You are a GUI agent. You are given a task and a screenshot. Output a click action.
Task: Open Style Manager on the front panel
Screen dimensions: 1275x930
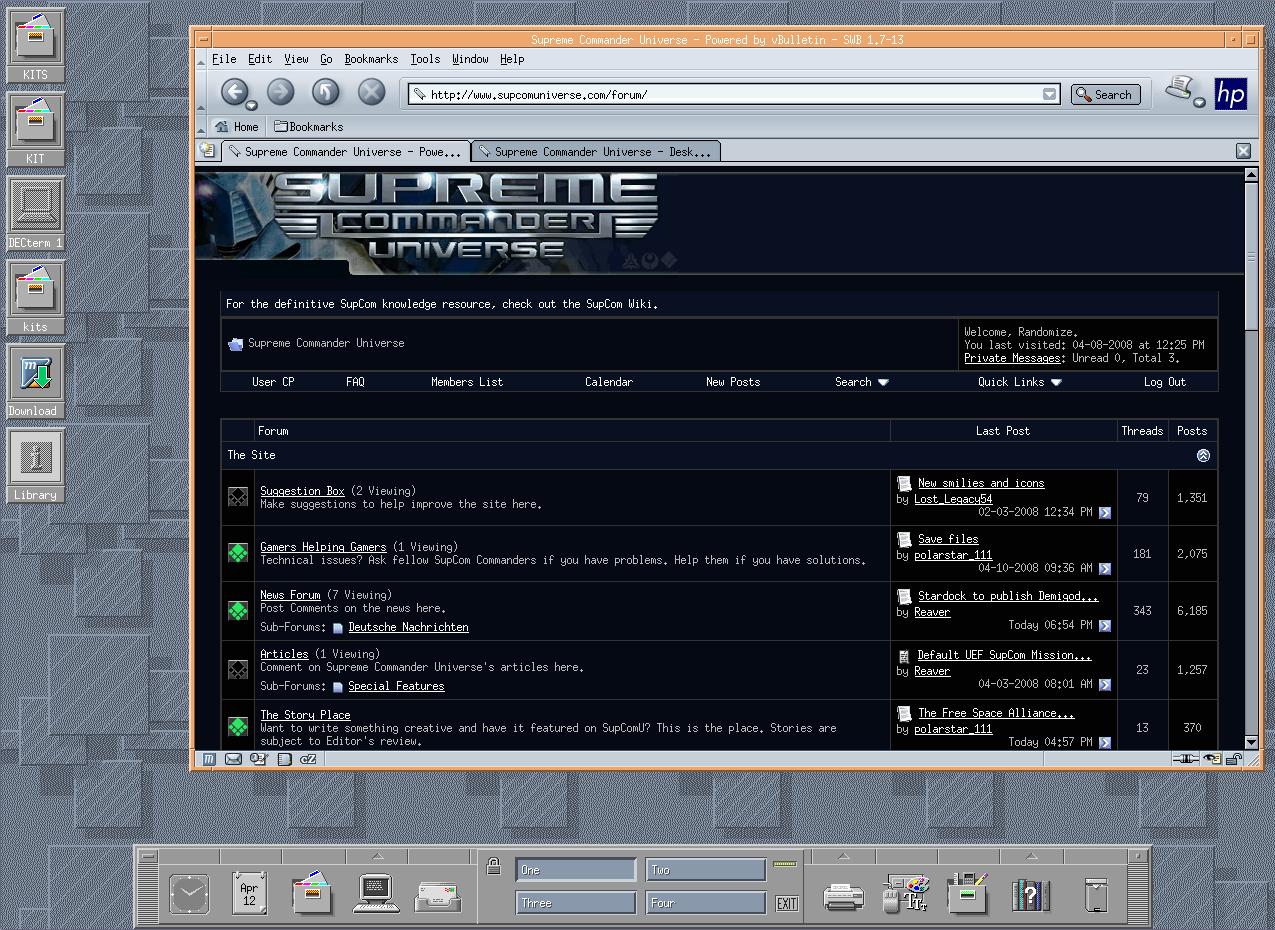point(907,894)
